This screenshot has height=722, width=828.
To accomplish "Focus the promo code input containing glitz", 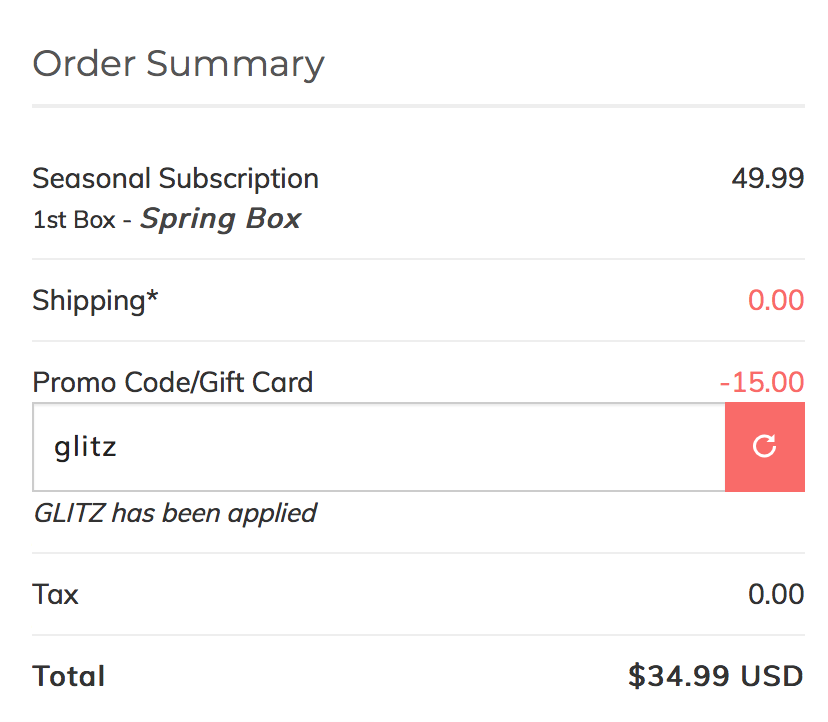I will point(379,447).
